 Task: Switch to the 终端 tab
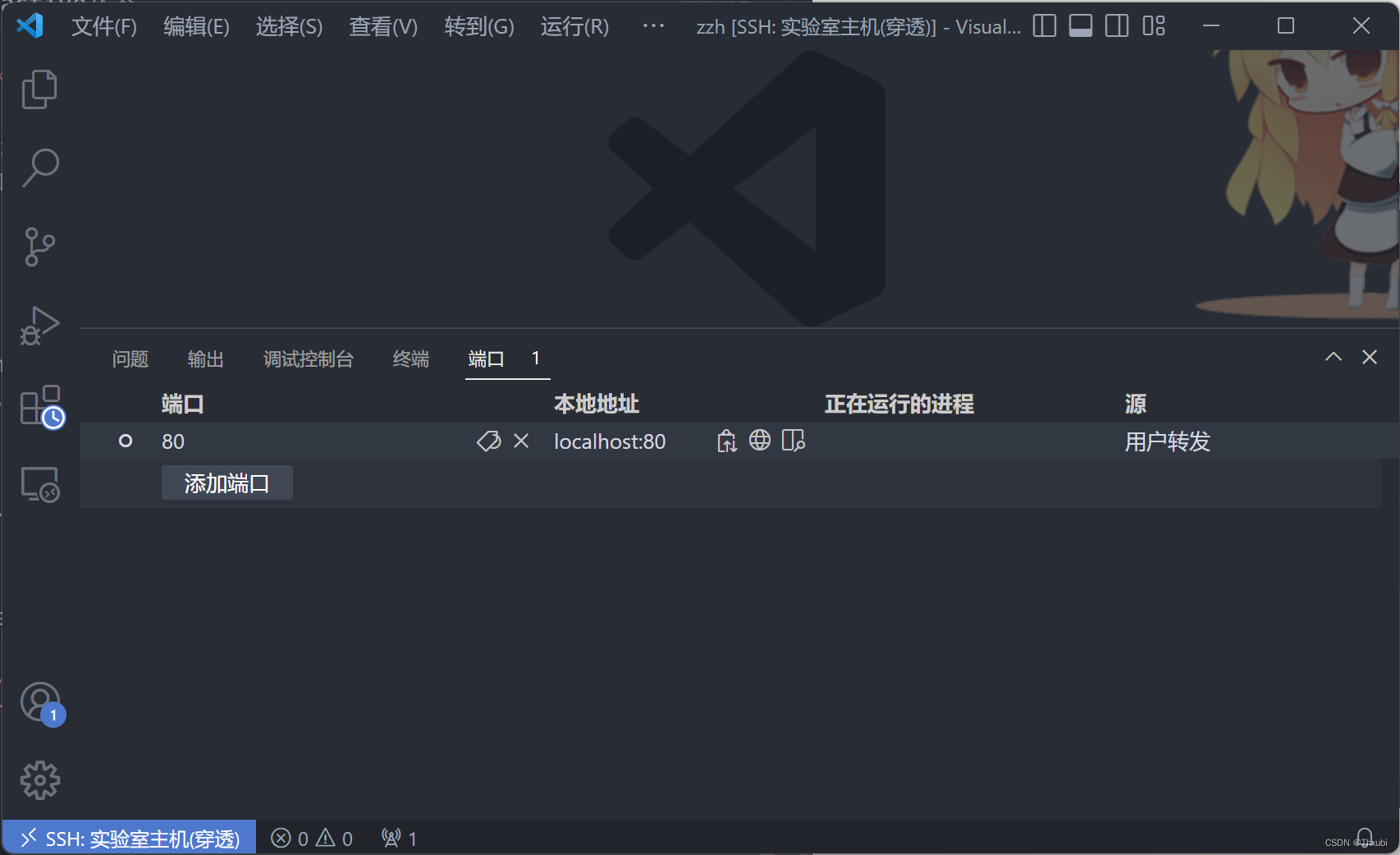(410, 359)
